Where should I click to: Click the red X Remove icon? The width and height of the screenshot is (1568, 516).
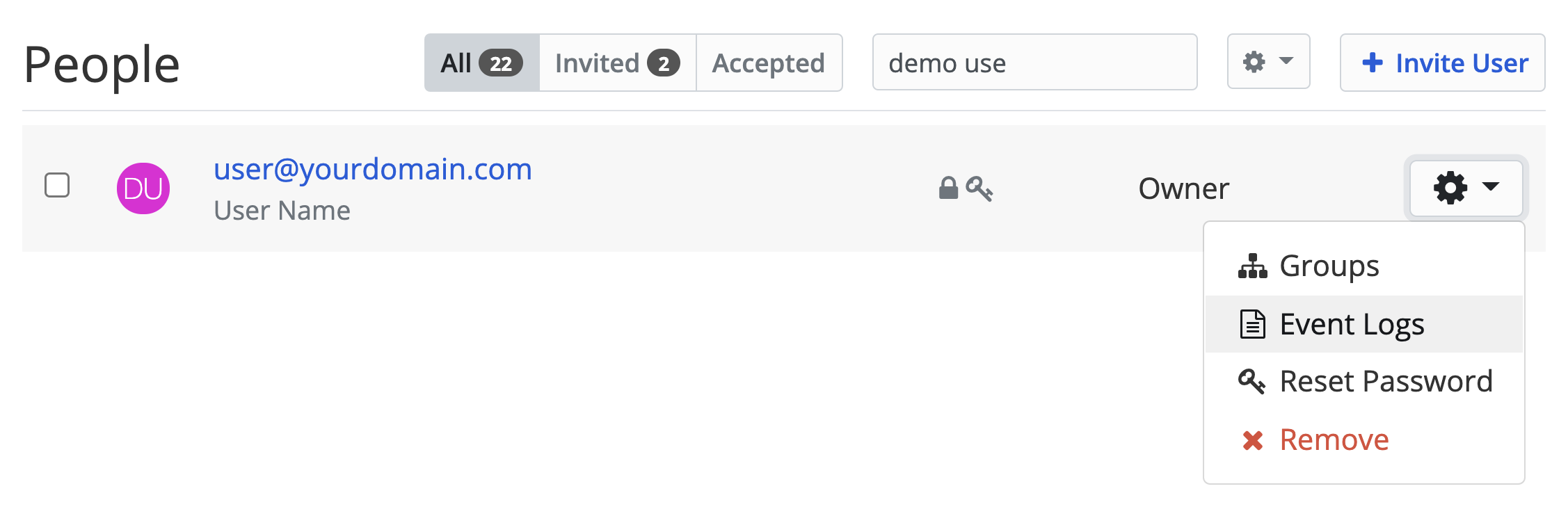tap(1253, 440)
